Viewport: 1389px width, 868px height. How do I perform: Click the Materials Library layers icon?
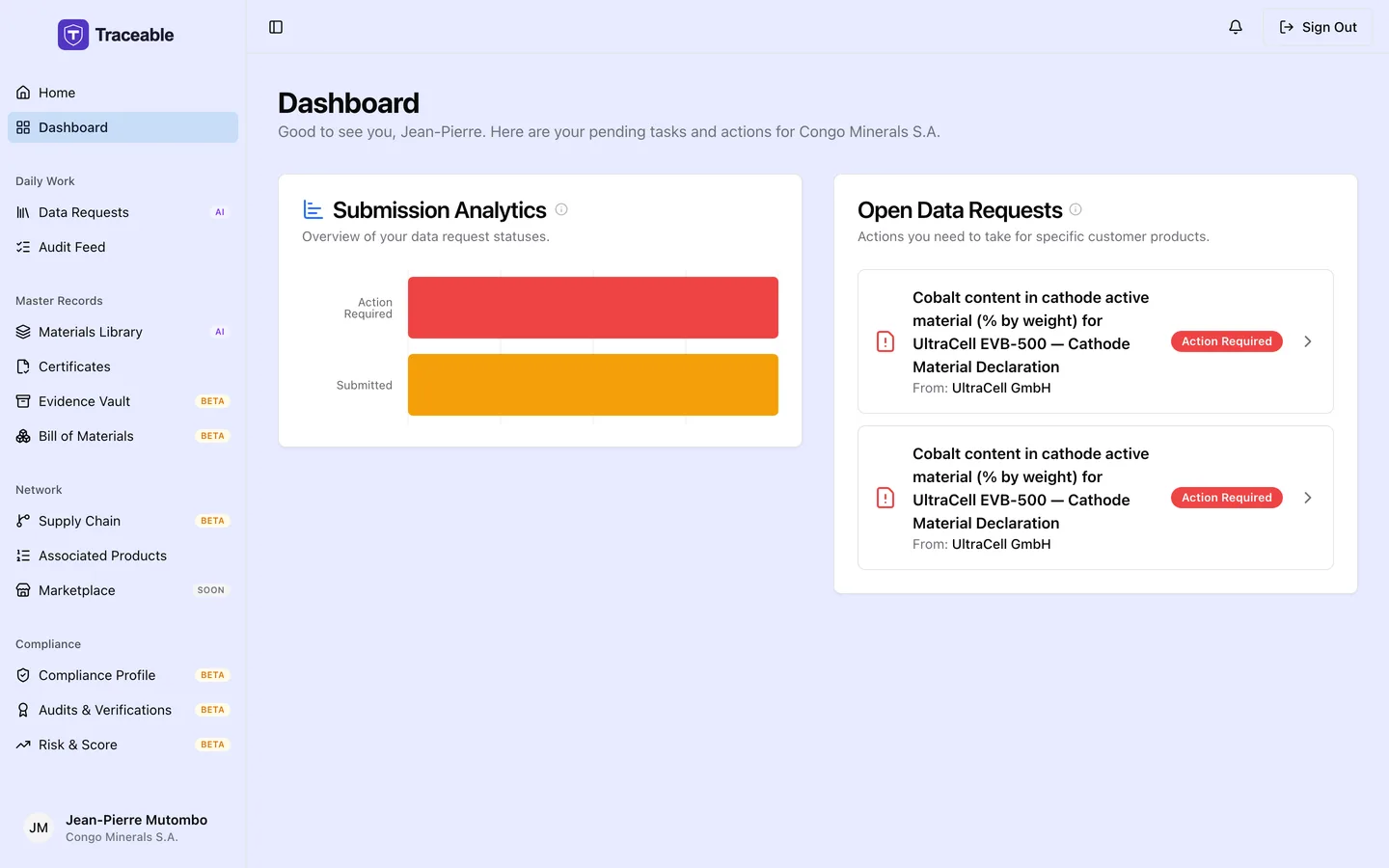point(23,332)
